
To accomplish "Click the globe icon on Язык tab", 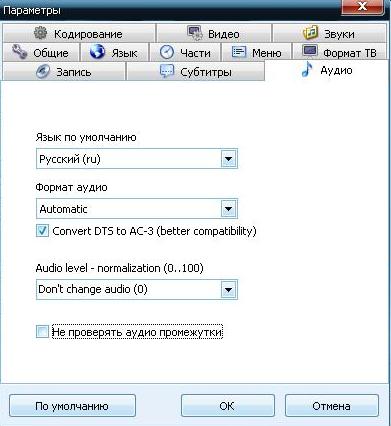I will pyautogui.click(x=97, y=52).
